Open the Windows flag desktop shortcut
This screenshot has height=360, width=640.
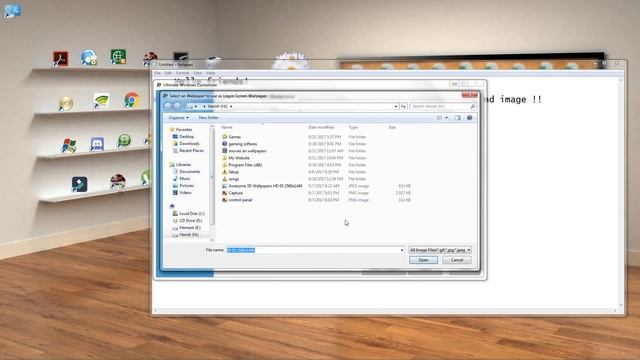click(x=69, y=145)
